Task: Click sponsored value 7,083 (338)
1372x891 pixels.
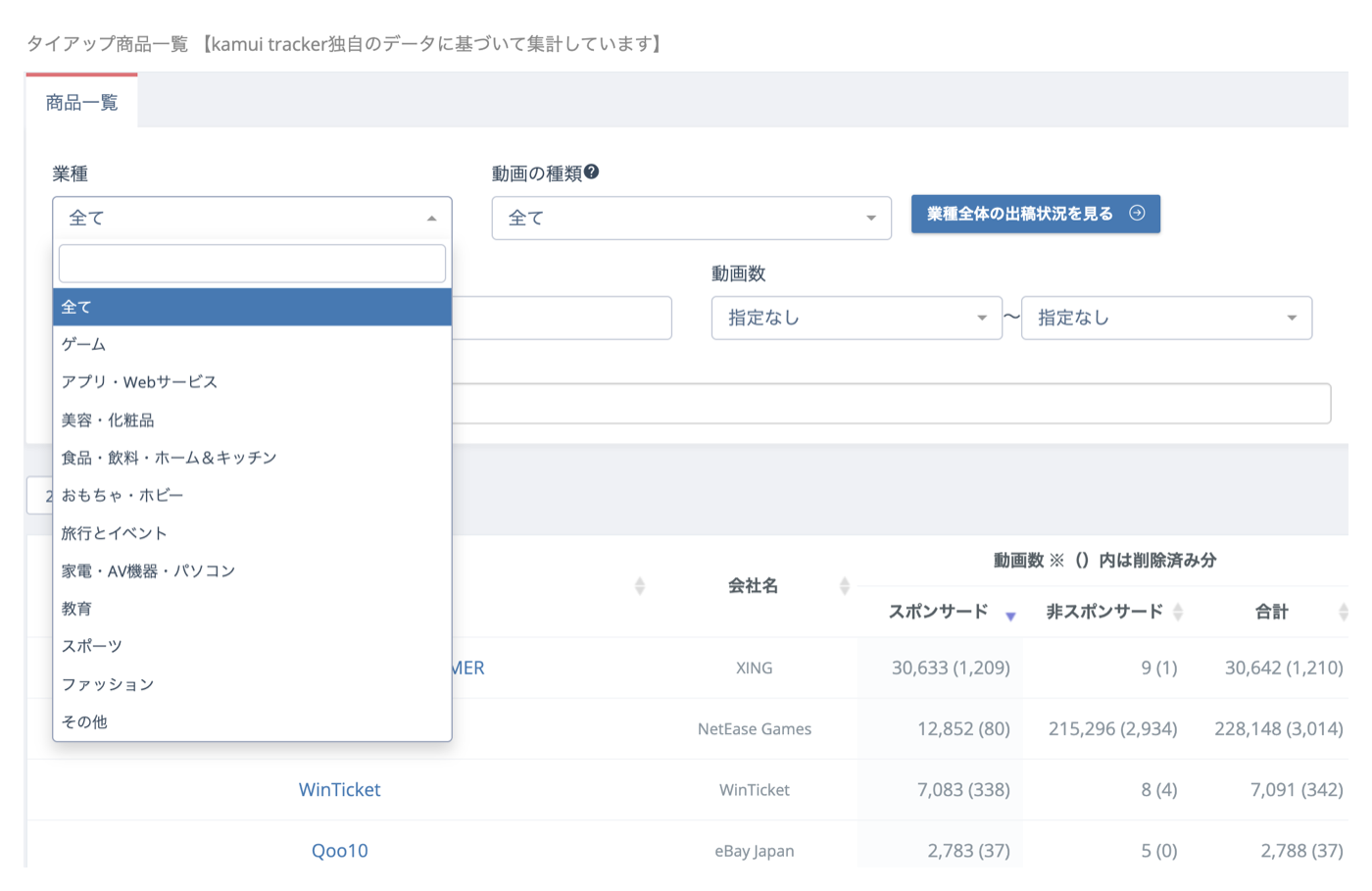Action: click(963, 790)
